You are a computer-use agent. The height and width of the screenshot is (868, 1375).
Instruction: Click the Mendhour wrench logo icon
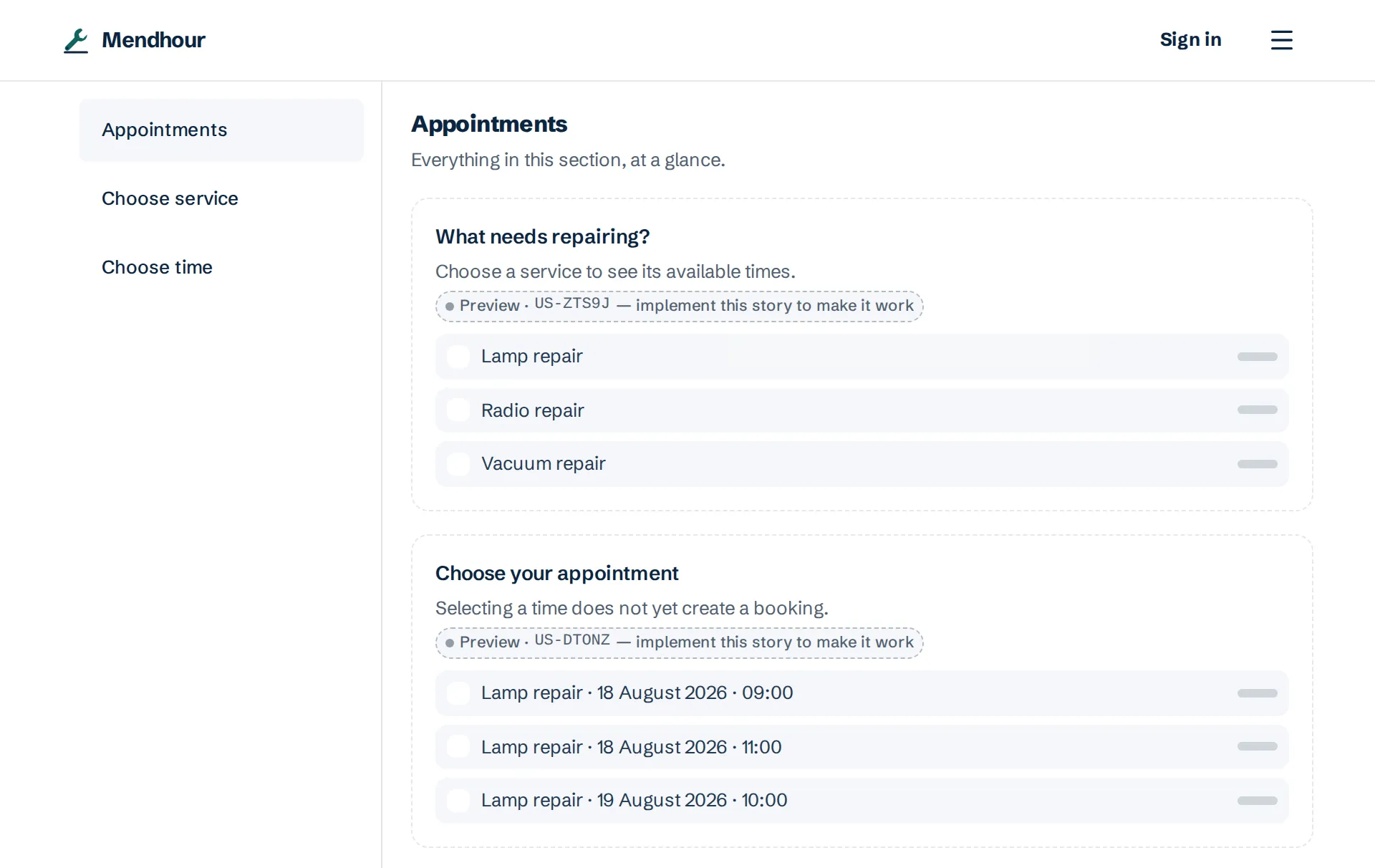coord(76,40)
